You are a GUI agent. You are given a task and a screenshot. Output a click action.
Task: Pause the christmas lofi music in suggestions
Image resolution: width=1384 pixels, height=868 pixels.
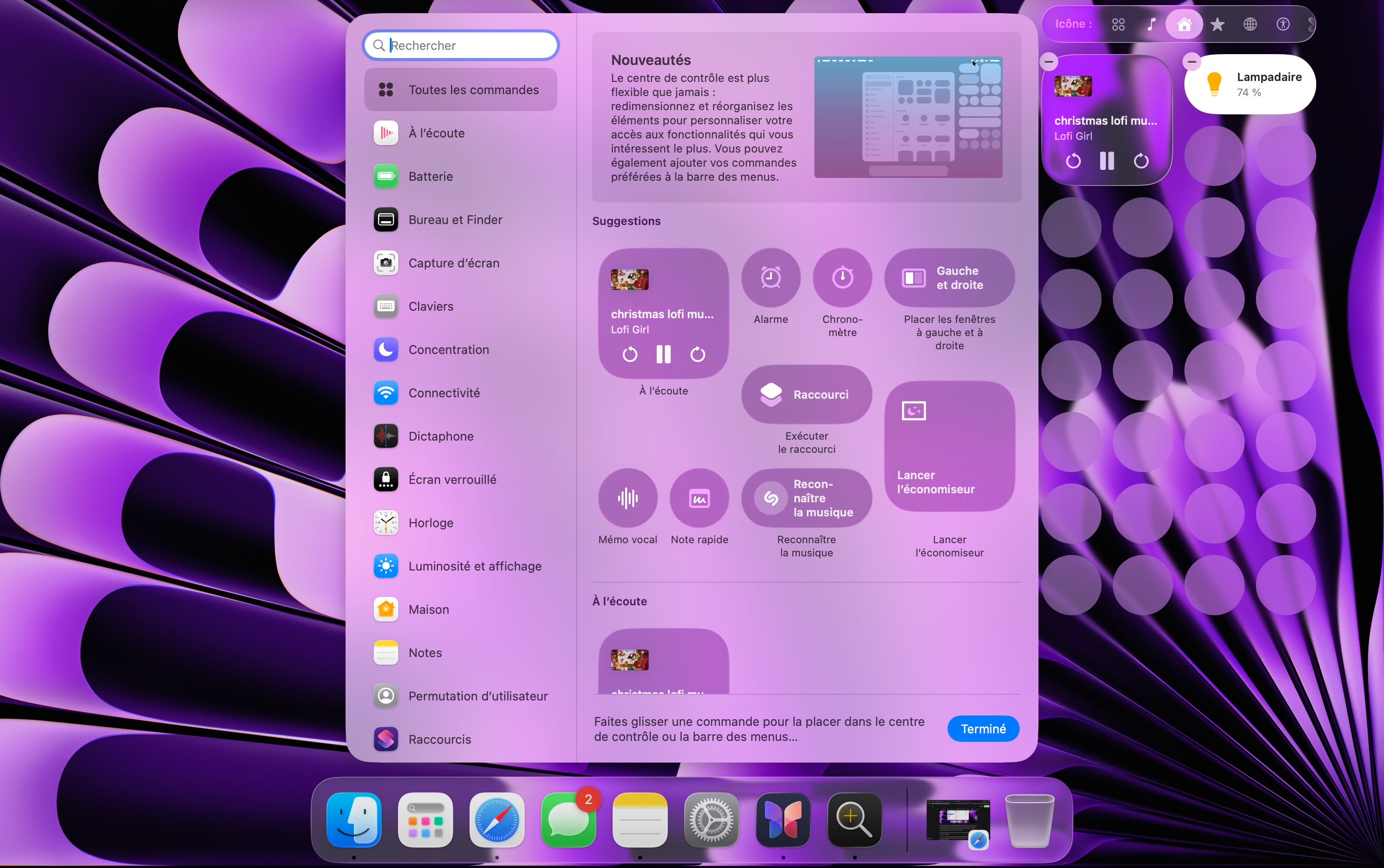point(663,354)
